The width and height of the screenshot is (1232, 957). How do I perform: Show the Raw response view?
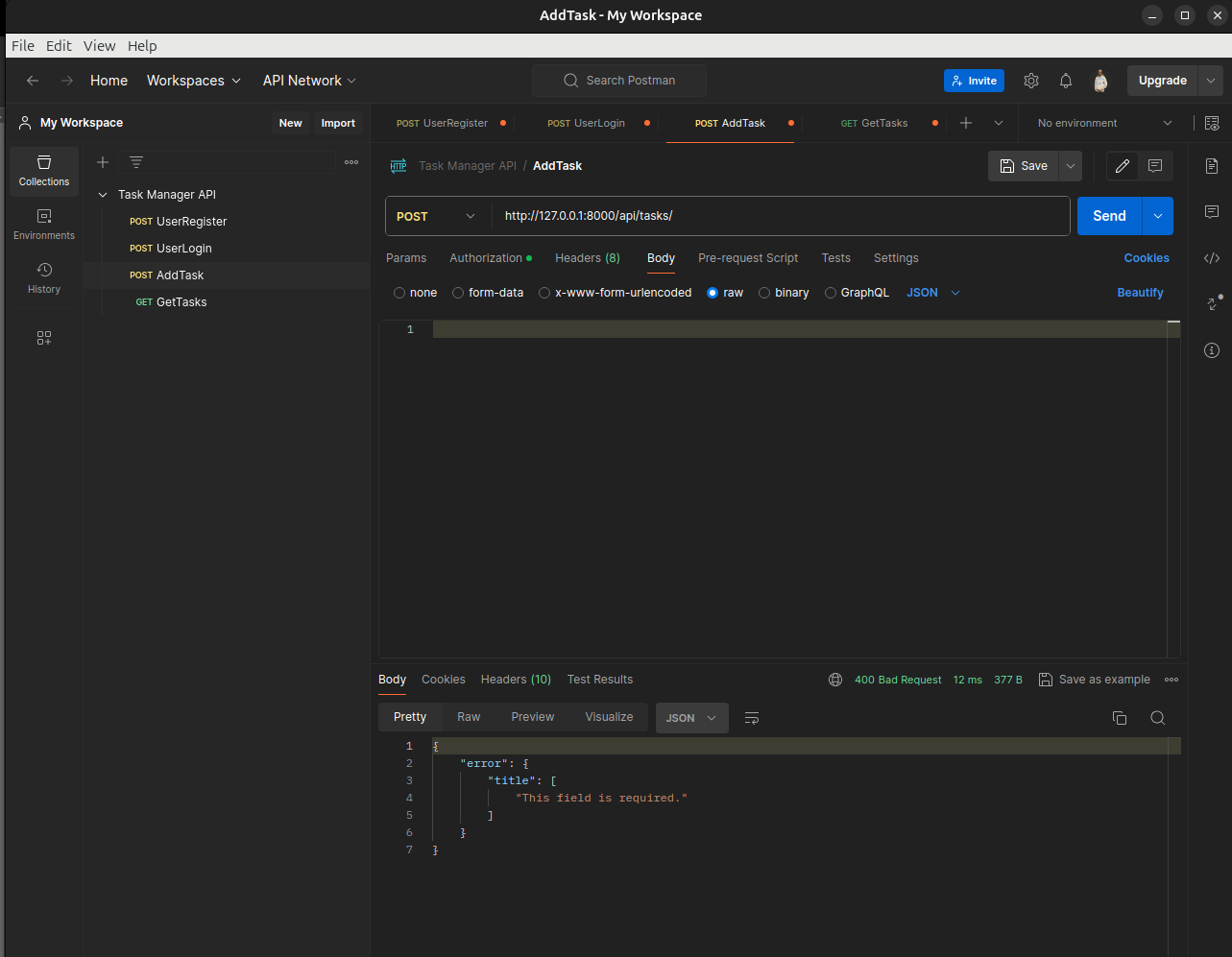pyautogui.click(x=469, y=717)
